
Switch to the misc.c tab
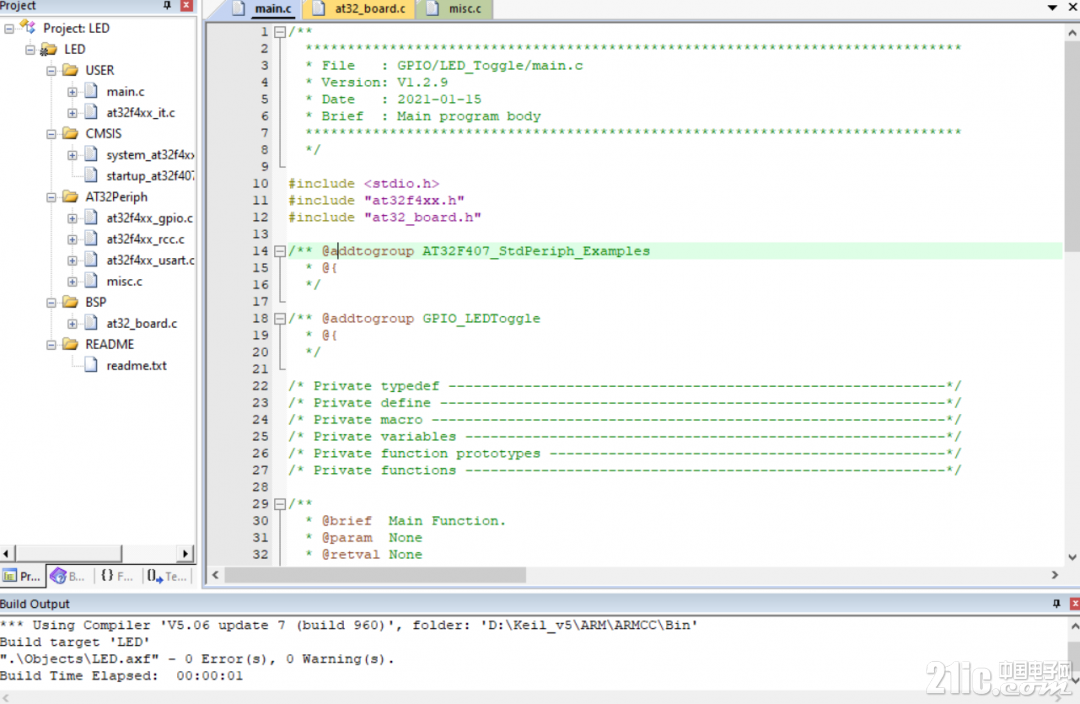click(x=455, y=9)
